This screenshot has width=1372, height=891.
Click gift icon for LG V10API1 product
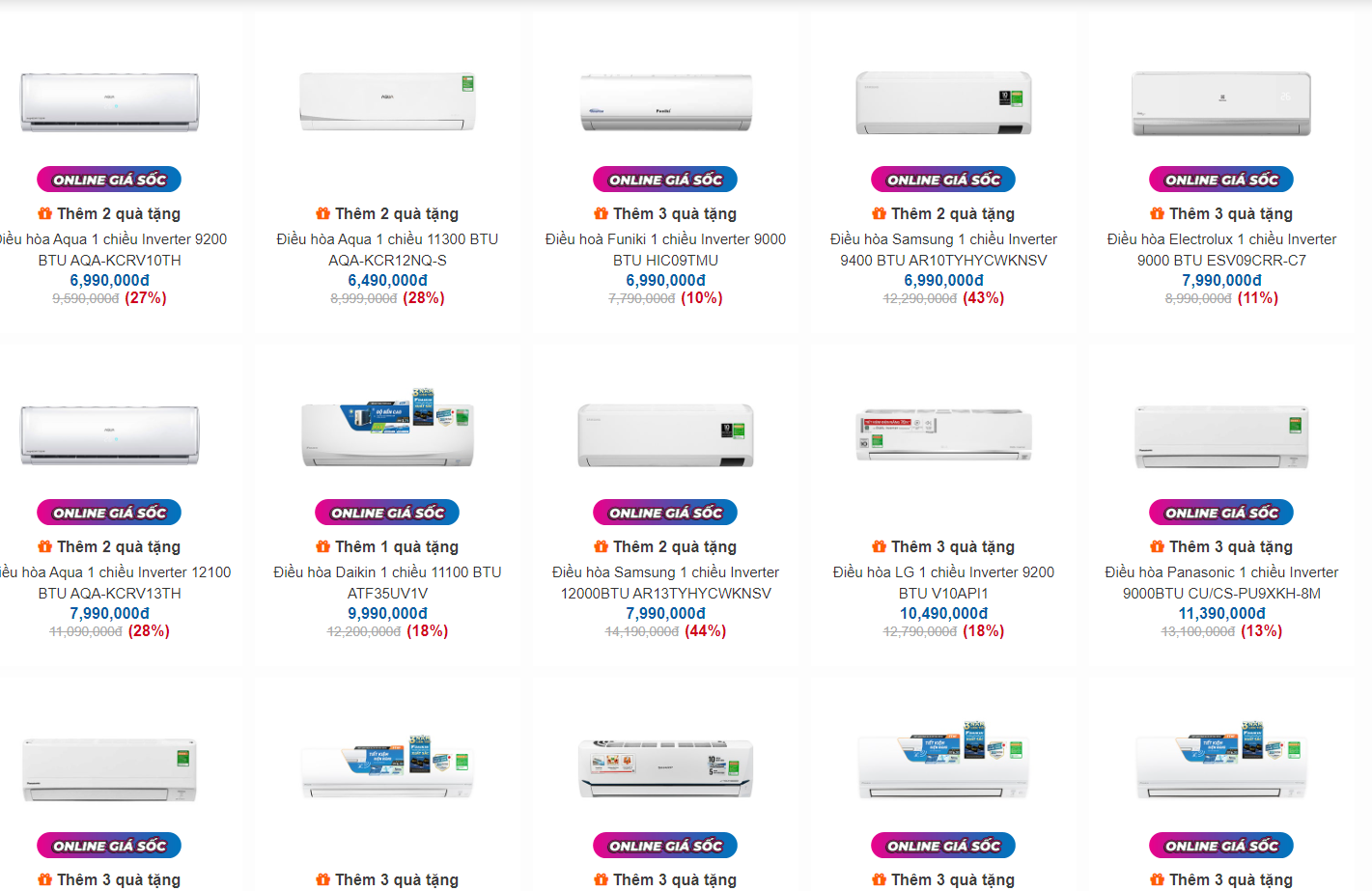pos(879,546)
